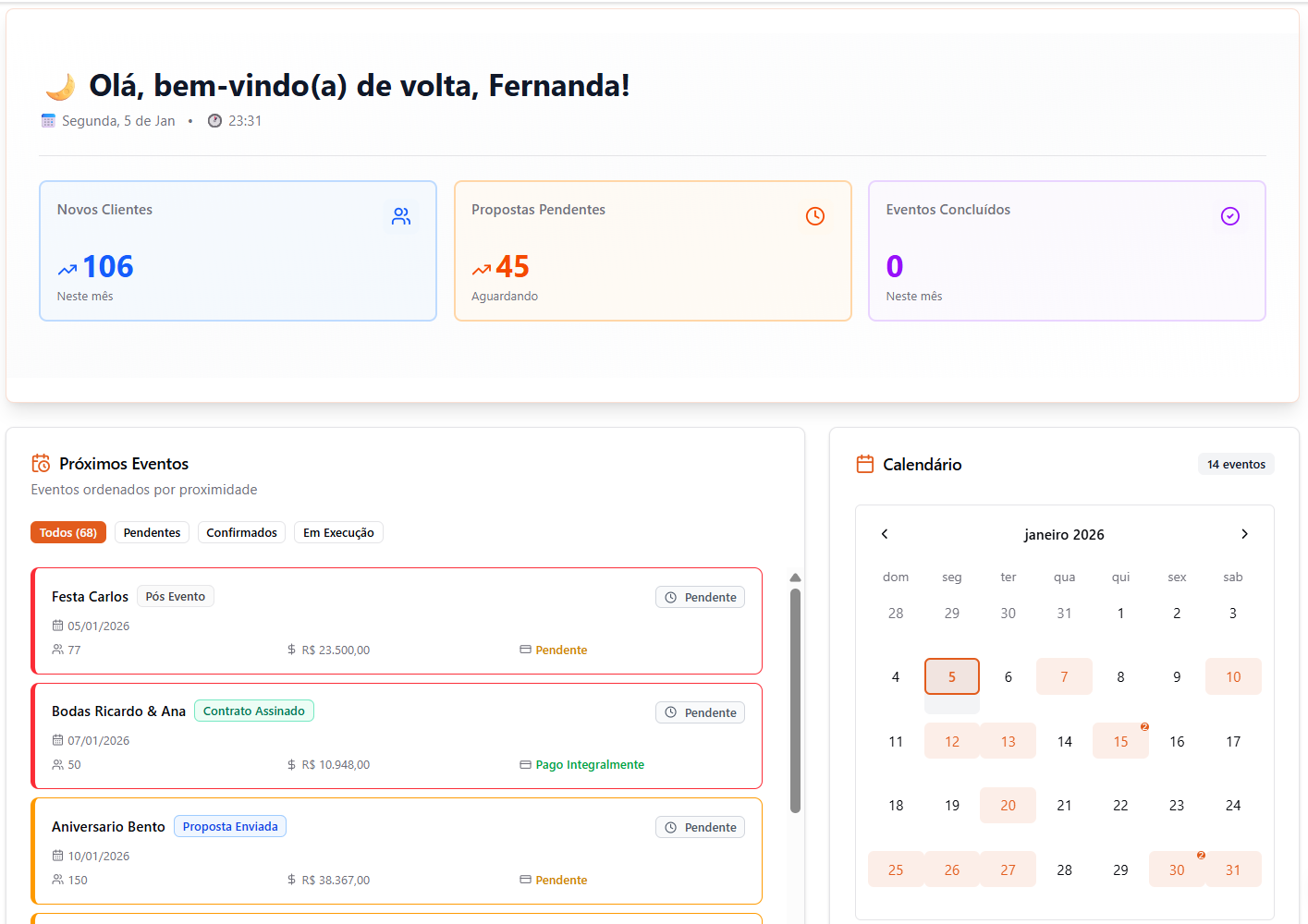This screenshot has height=924, width=1308.
Task: Filter events by Pendentes
Action: pyautogui.click(x=152, y=532)
